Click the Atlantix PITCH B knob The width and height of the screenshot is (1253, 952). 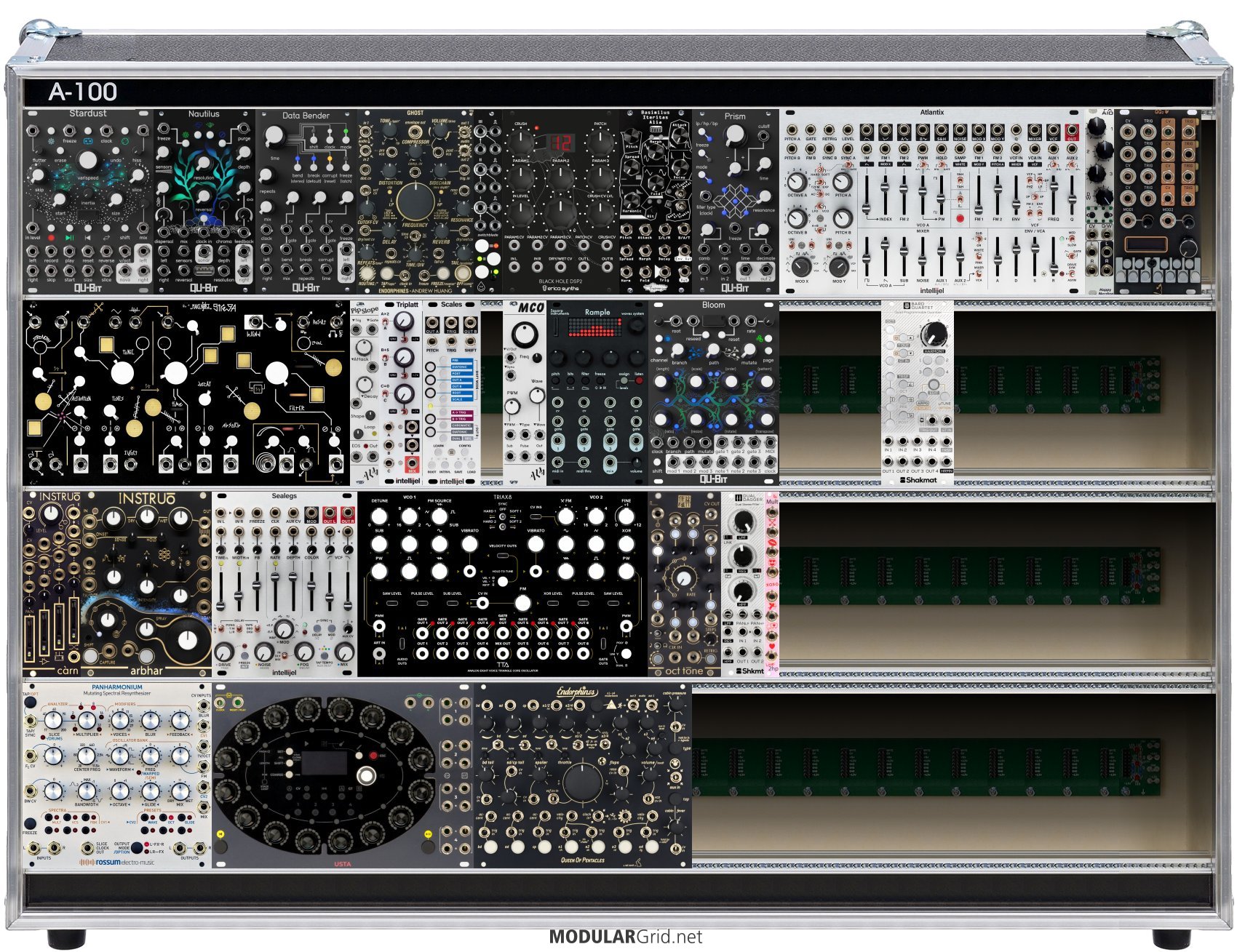(x=843, y=218)
